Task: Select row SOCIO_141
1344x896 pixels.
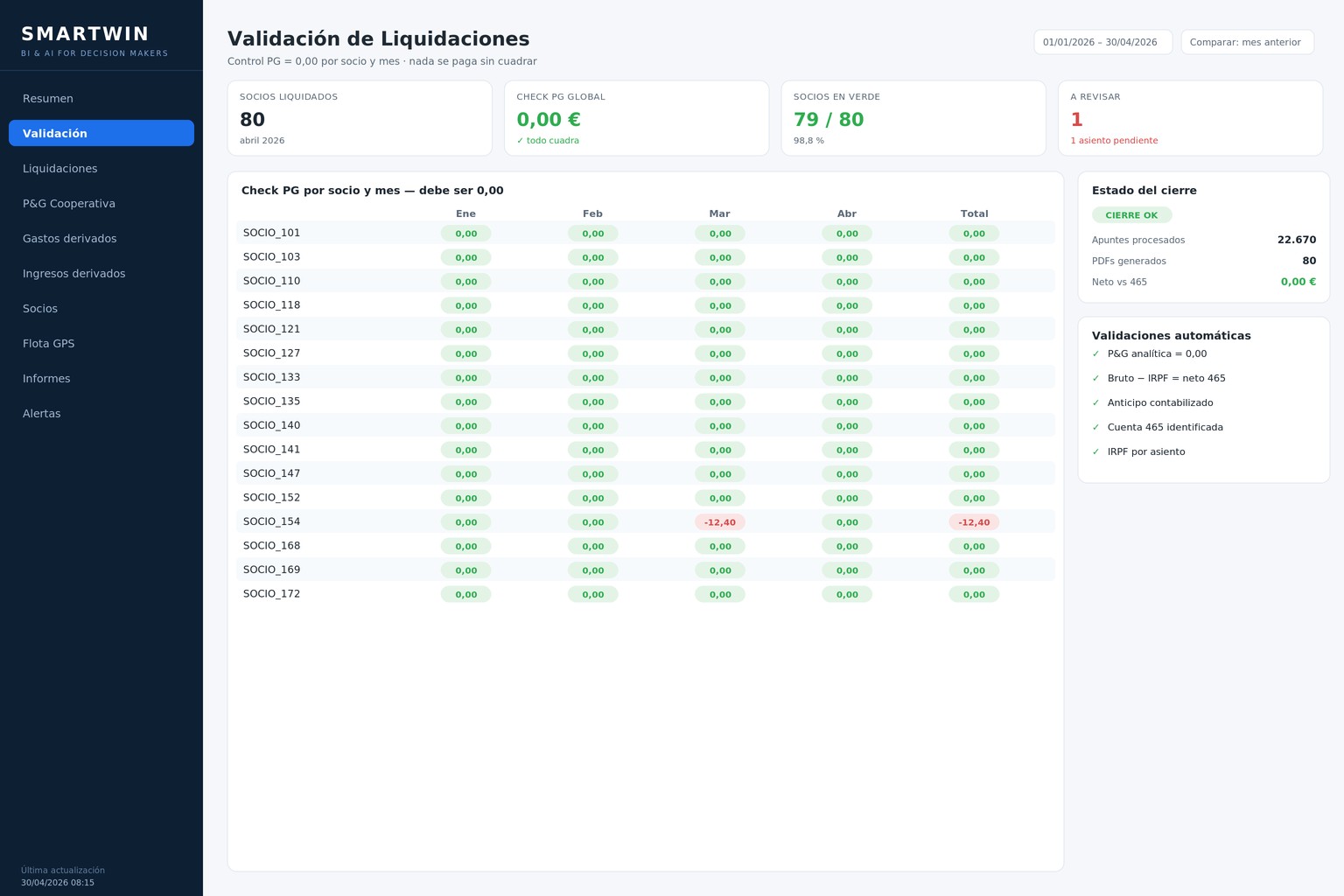Action: point(646,450)
